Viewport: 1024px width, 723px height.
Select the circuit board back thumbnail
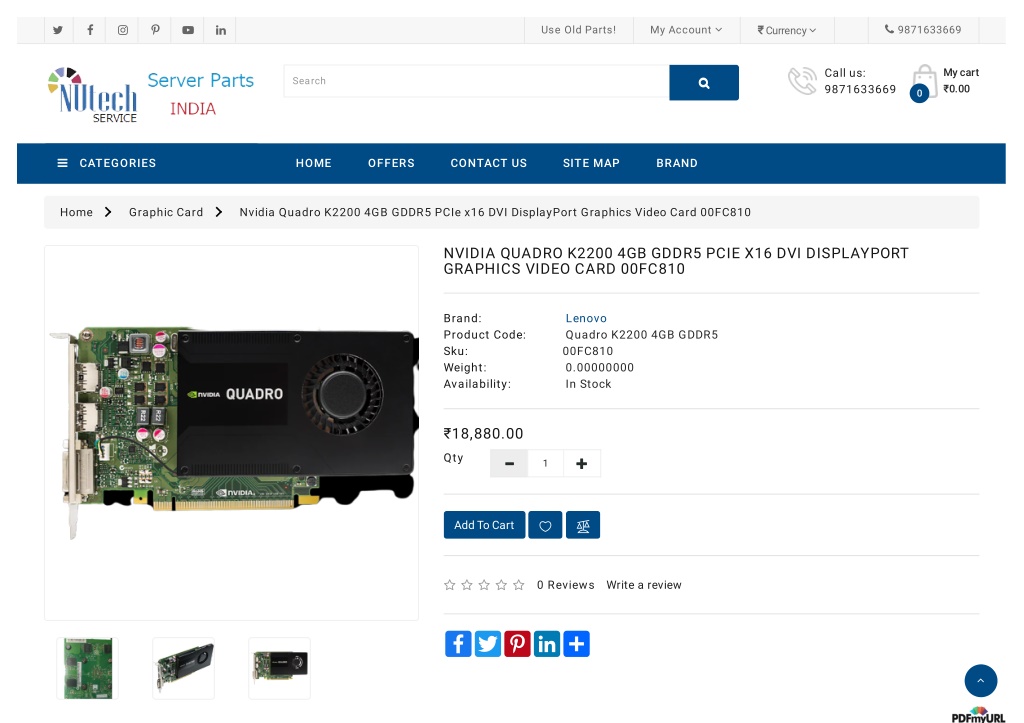(x=88, y=669)
